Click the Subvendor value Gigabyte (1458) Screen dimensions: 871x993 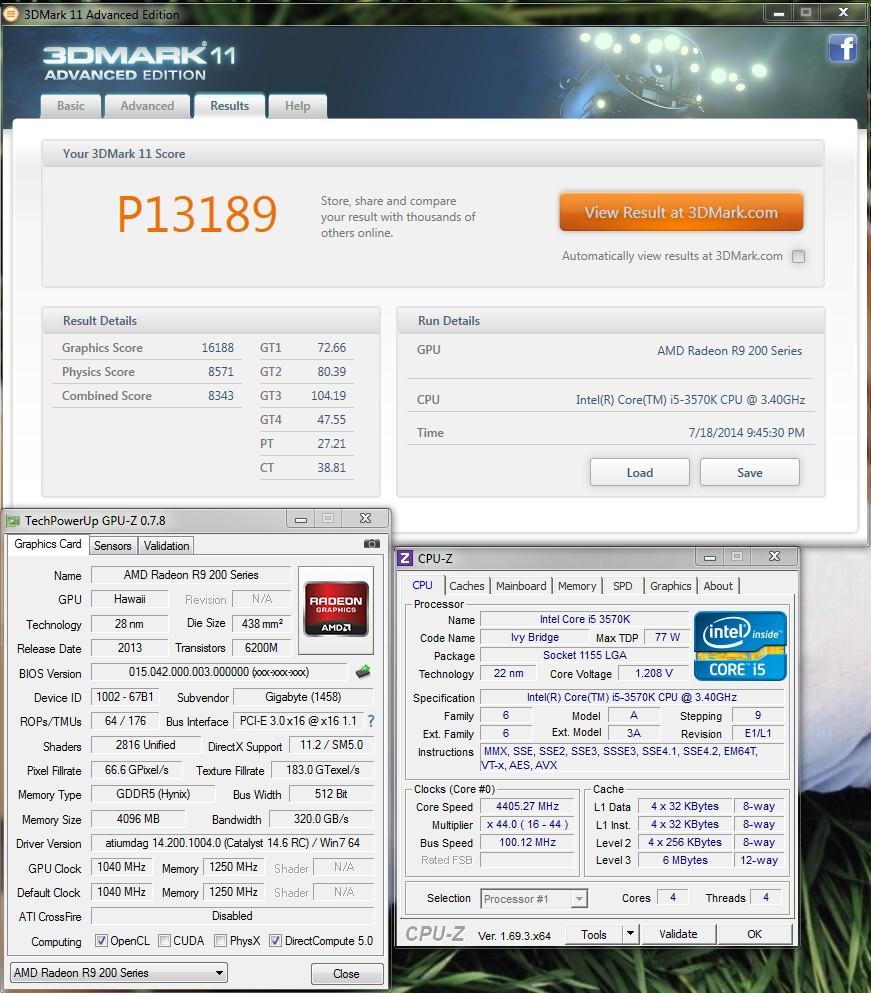(303, 697)
